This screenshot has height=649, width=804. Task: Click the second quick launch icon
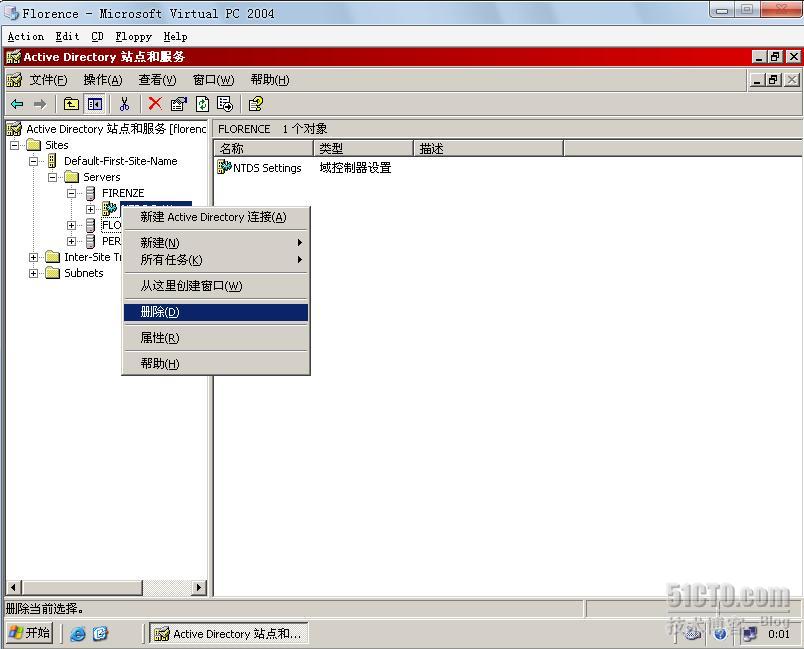click(x=100, y=634)
